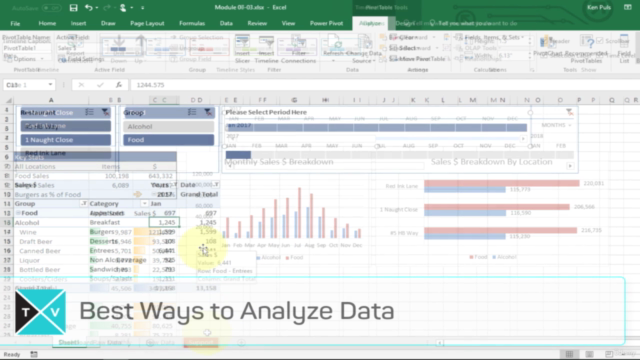Select 1 Naught Close in Restaurant slicer
The image size is (640, 360).
coord(66,140)
